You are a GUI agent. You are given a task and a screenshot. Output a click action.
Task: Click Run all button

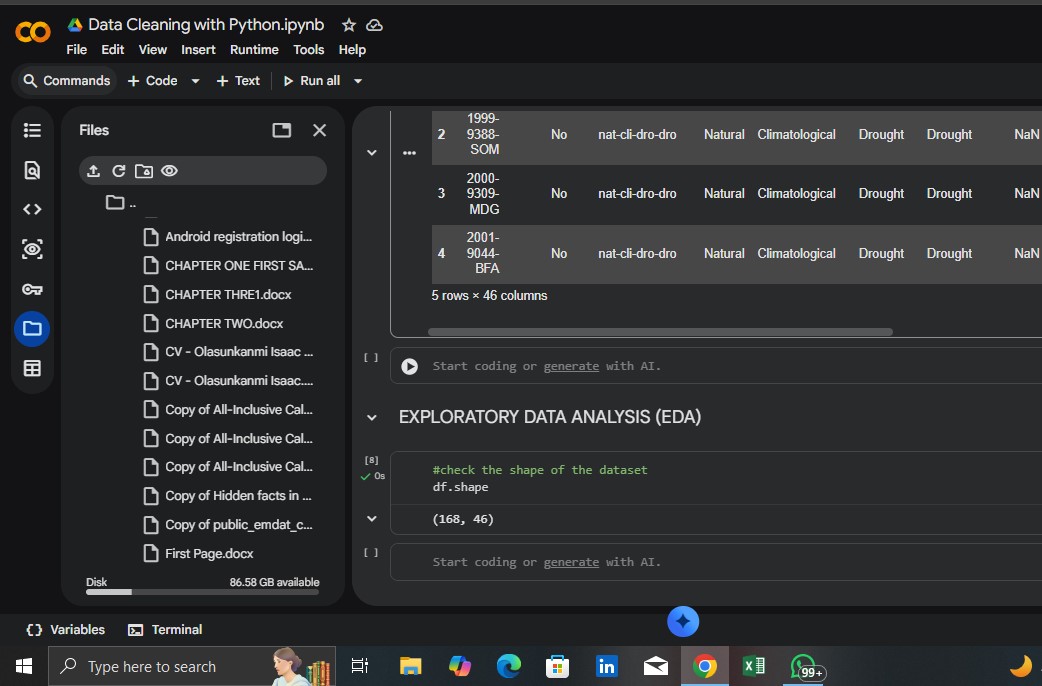(312, 81)
